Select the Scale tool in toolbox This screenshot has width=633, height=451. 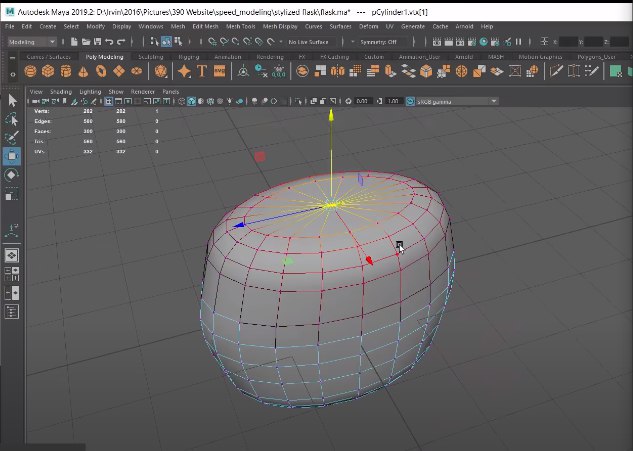[13, 193]
